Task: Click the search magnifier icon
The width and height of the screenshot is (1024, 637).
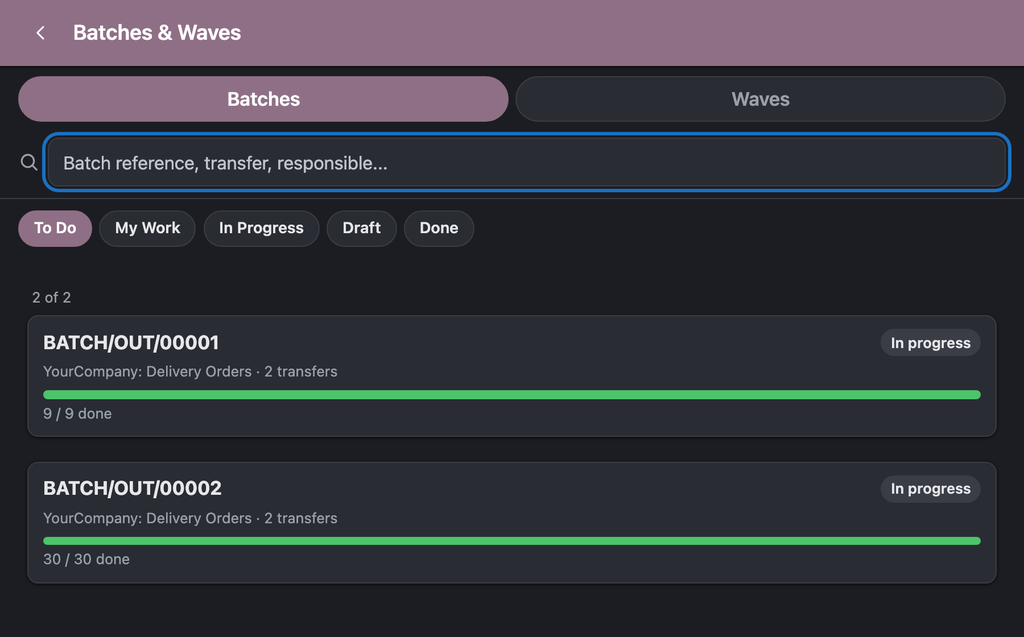Action: pyautogui.click(x=29, y=162)
